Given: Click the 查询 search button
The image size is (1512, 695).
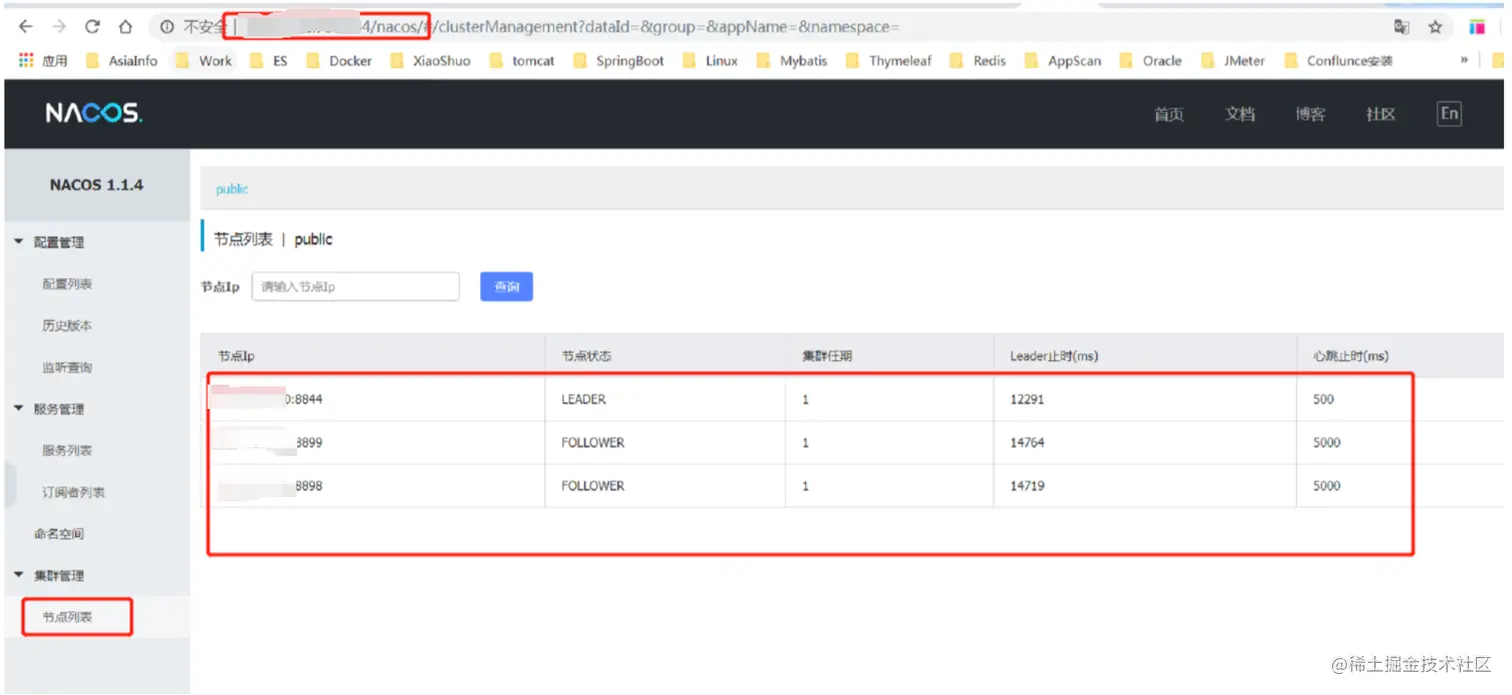Looking at the screenshot, I should click(x=506, y=287).
